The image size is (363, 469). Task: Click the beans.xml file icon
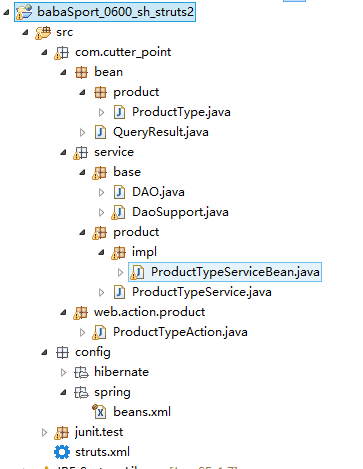pos(99,412)
